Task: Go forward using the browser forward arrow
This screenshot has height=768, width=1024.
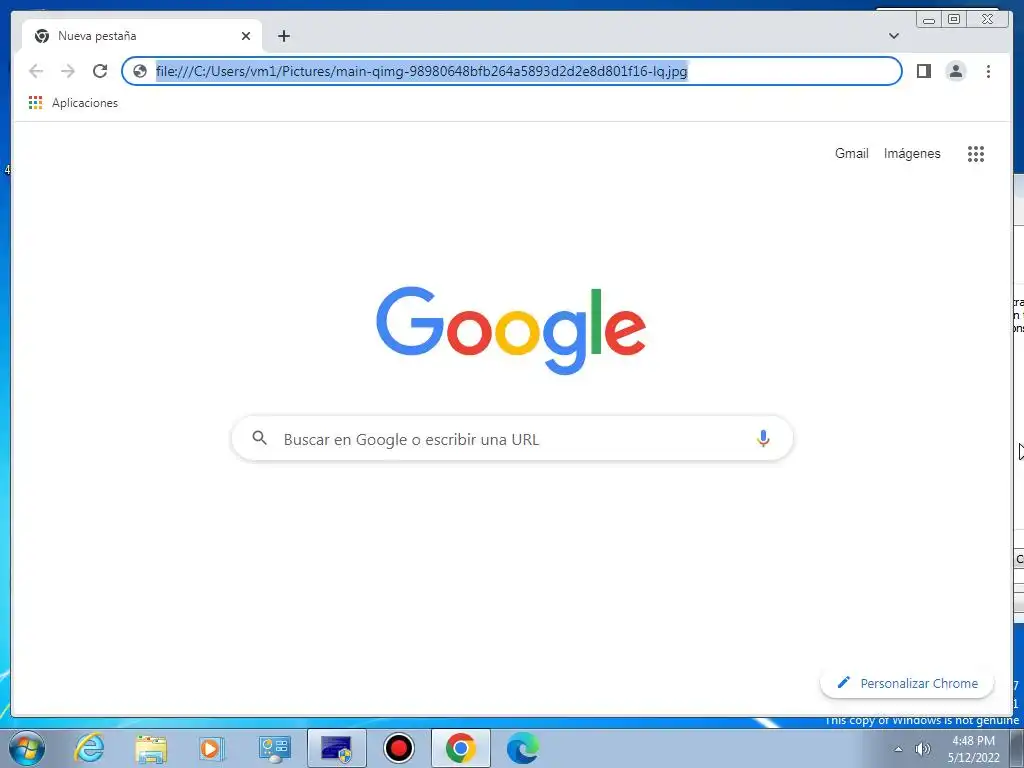Action: [x=68, y=71]
